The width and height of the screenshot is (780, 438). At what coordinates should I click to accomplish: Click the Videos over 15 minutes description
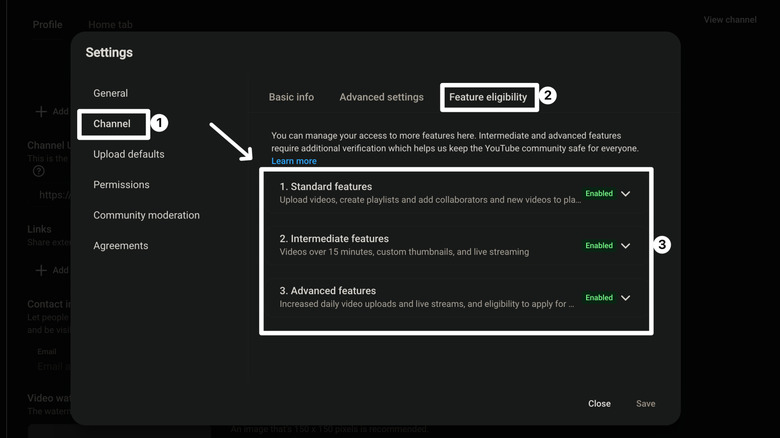(x=404, y=252)
